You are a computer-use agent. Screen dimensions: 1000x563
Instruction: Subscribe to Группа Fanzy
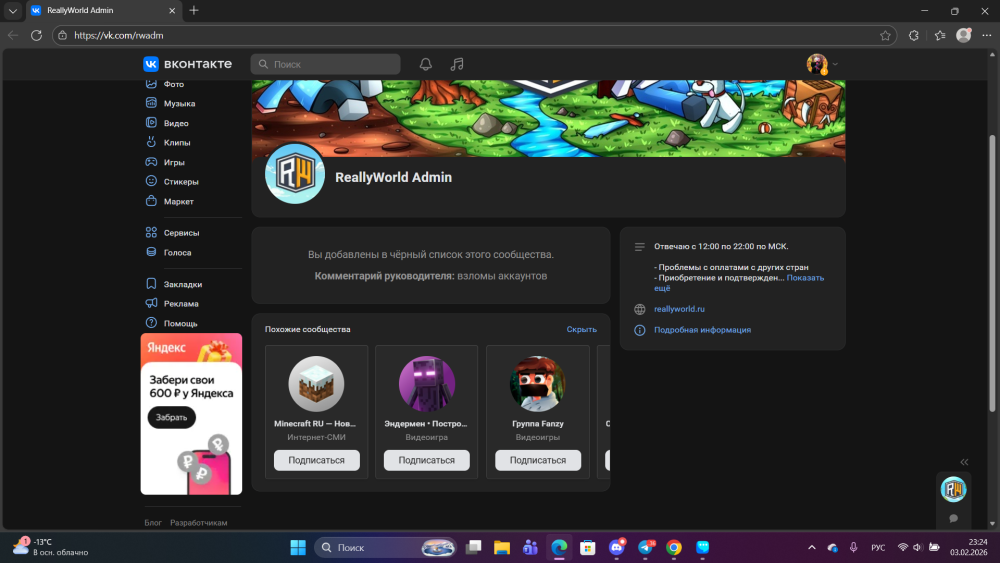[538, 460]
